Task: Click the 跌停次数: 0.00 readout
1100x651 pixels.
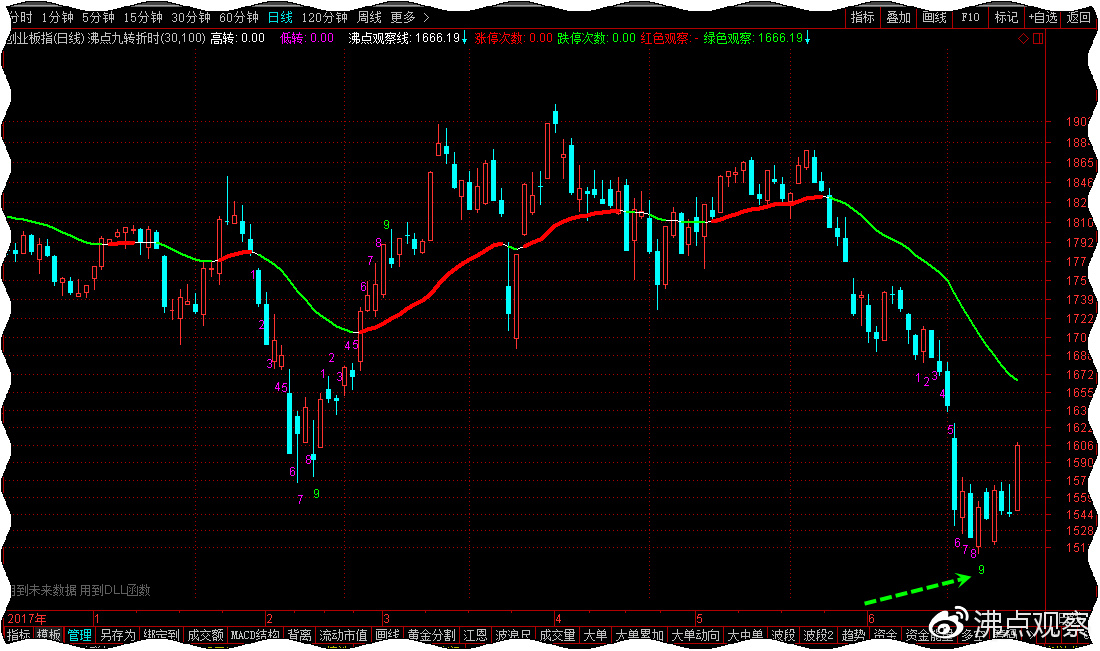Action: tap(596, 38)
